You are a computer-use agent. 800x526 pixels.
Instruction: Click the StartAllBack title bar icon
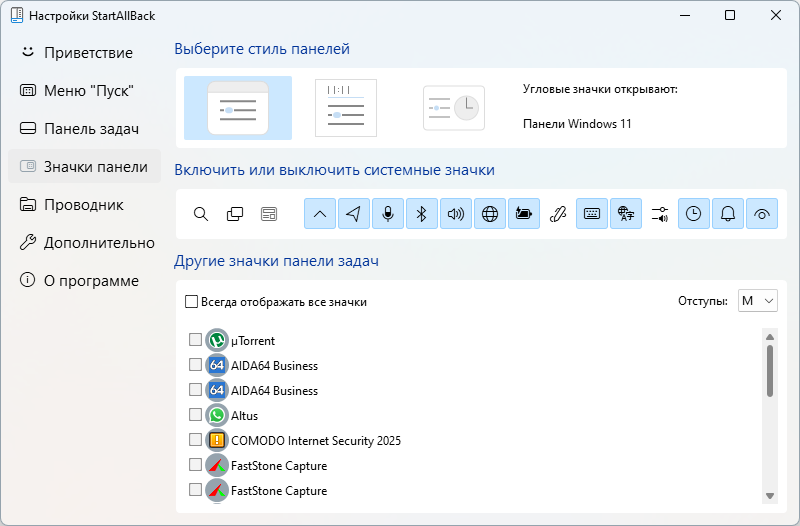17,15
